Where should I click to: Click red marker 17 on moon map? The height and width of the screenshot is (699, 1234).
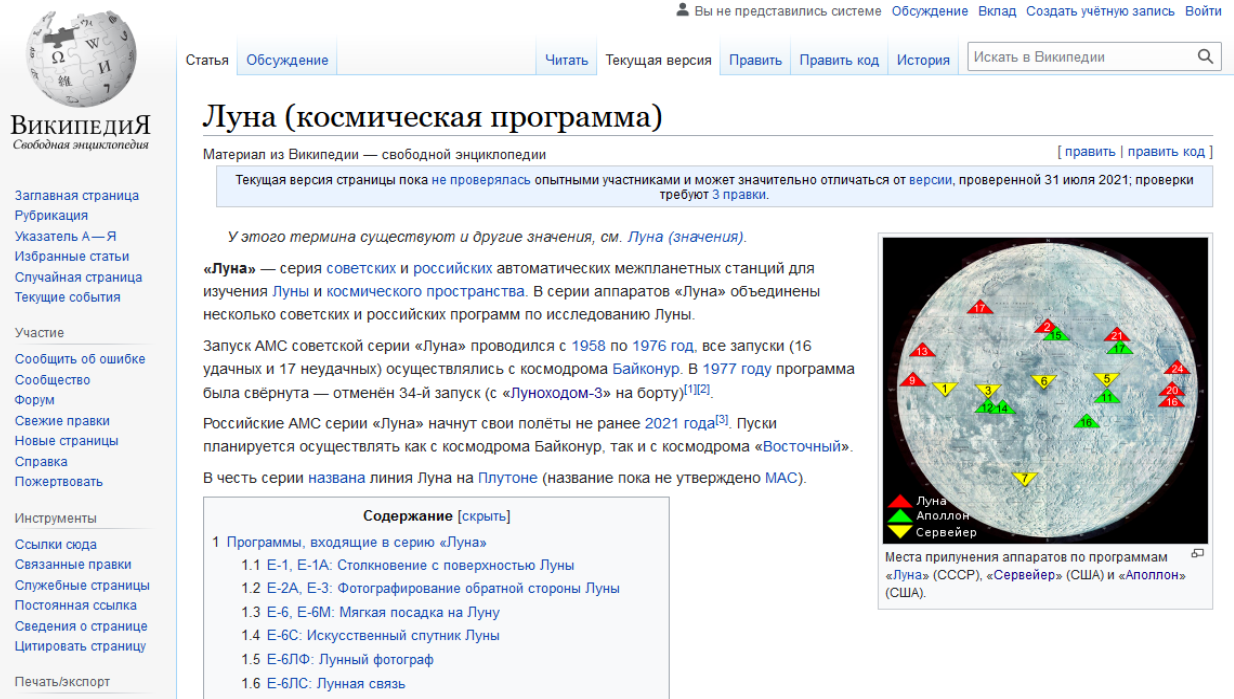pyautogui.click(x=980, y=307)
